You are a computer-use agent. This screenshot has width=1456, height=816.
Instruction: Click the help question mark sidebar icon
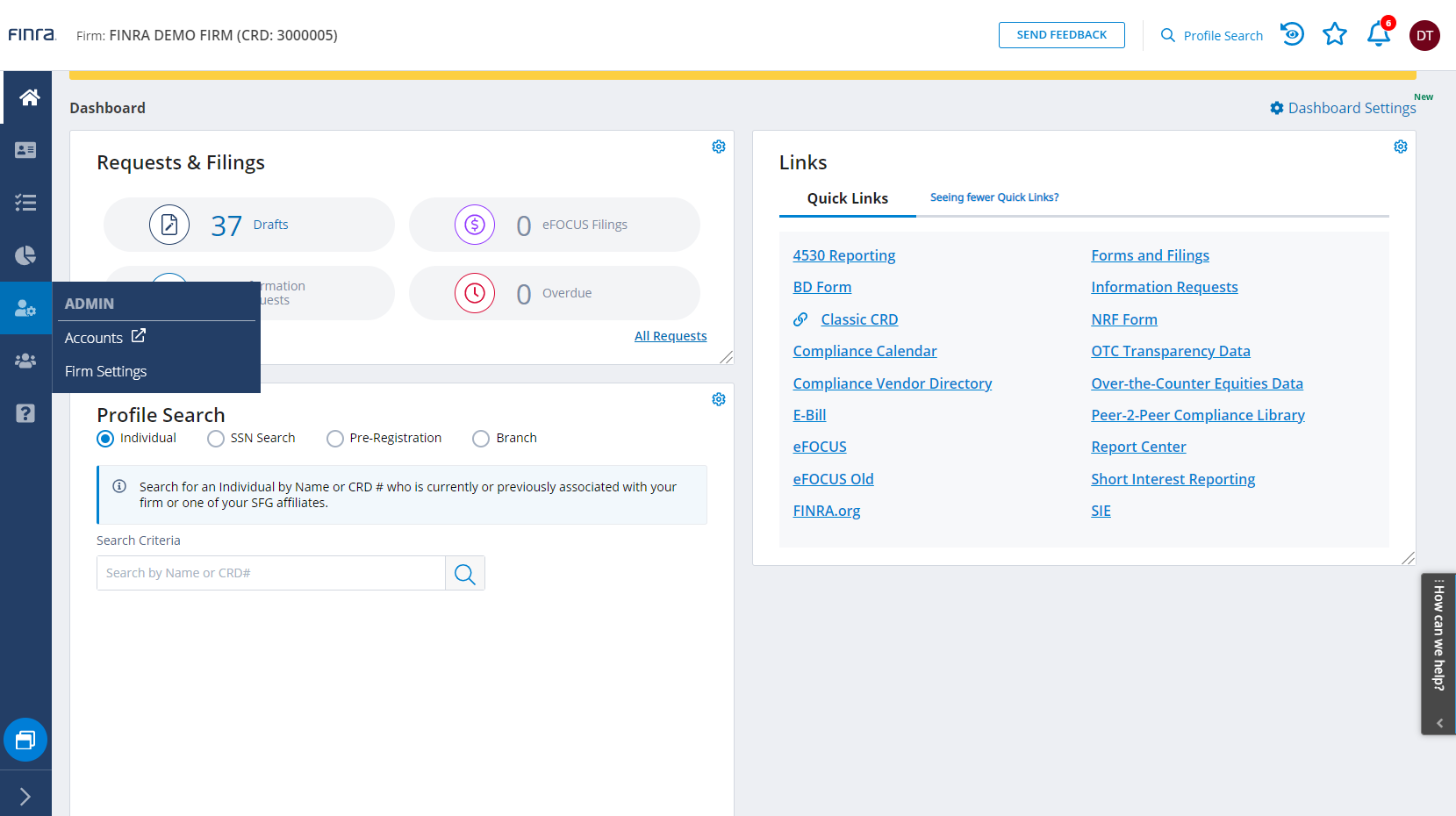pyautogui.click(x=25, y=413)
